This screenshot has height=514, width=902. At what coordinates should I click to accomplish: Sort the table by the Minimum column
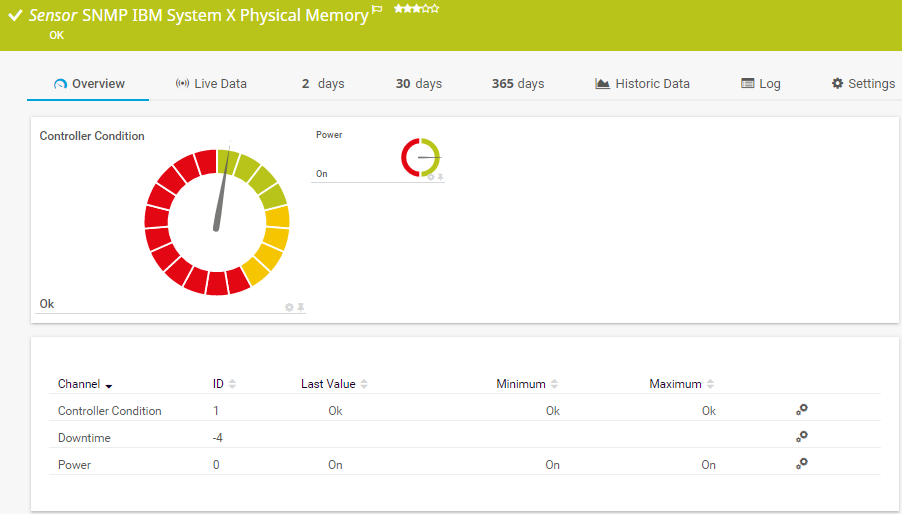tap(526, 384)
